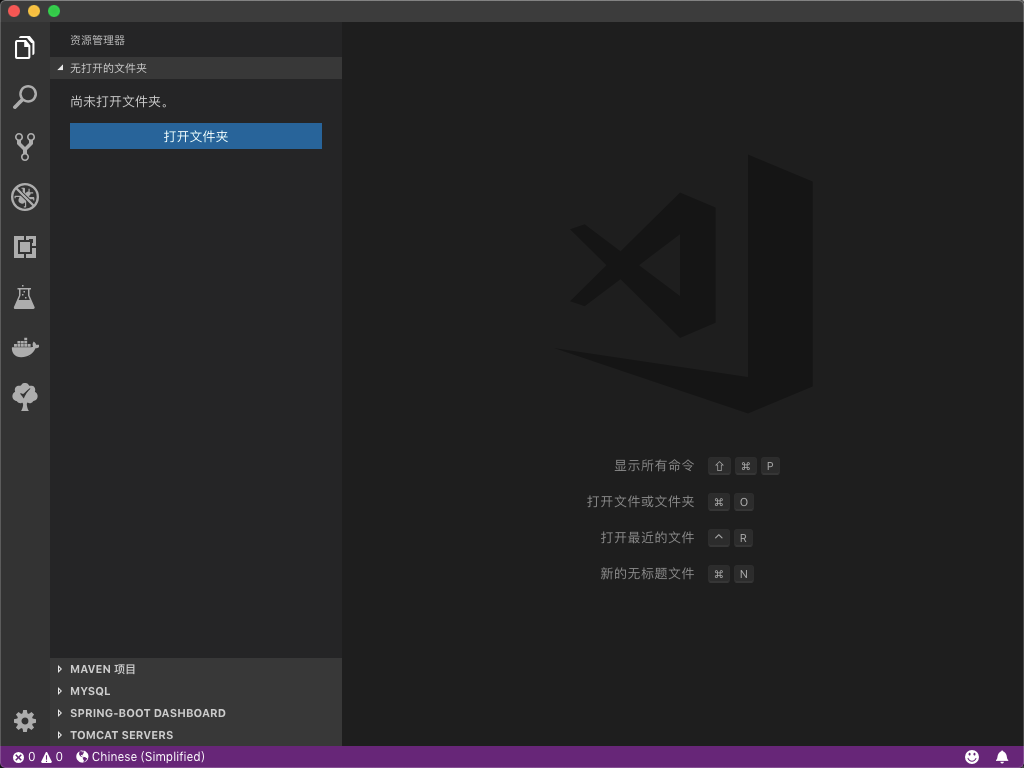
Task: Select the 资源管理器 panel header
Action: [x=92, y=41]
